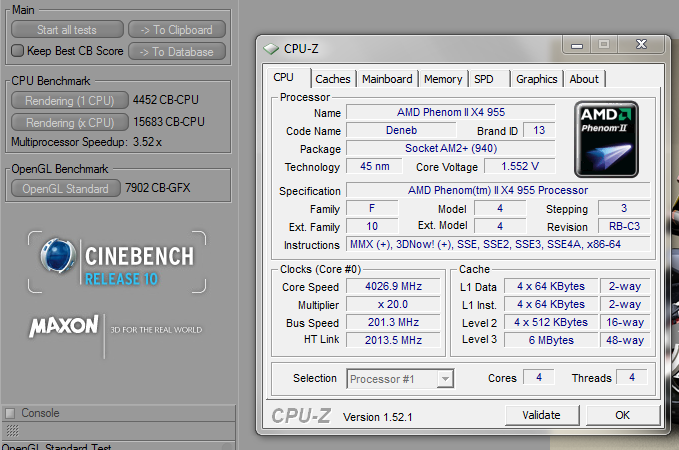Screen dimensions: 679x450
Task: Run Rendering (1 CPU) benchmark
Action: click(x=70, y=100)
